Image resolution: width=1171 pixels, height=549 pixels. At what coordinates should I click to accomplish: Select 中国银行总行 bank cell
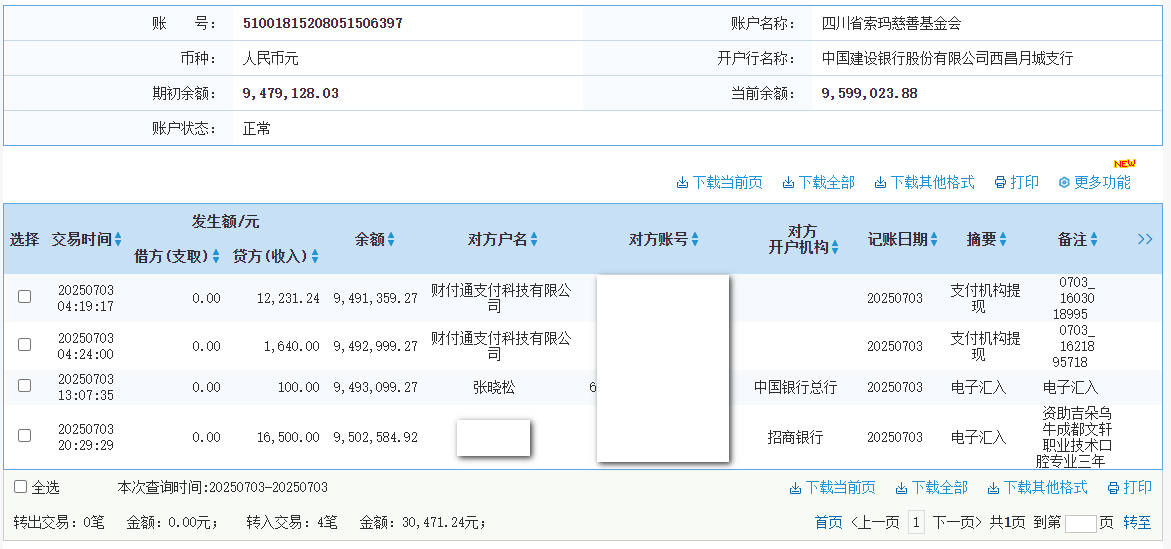coord(795,388)
